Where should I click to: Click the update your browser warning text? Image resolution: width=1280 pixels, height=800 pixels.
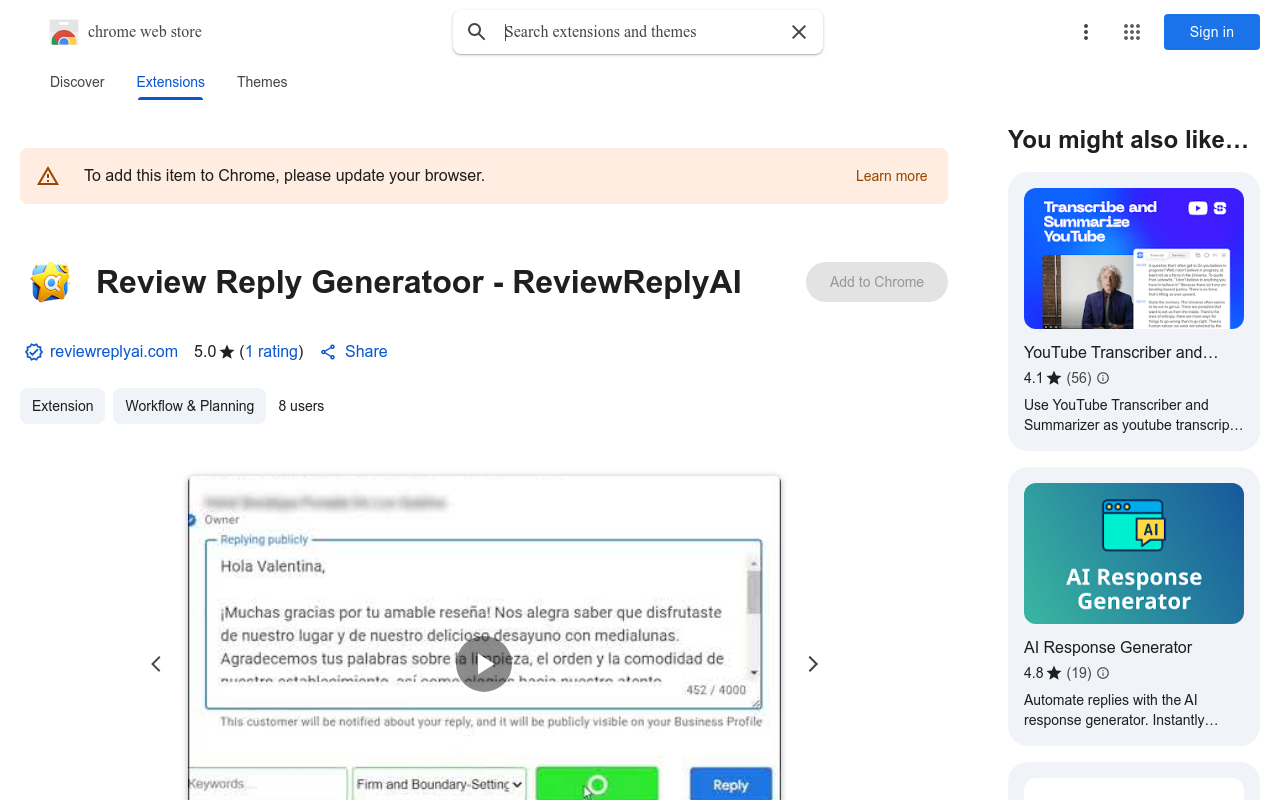pyautogui.click(x=285, y=176)
